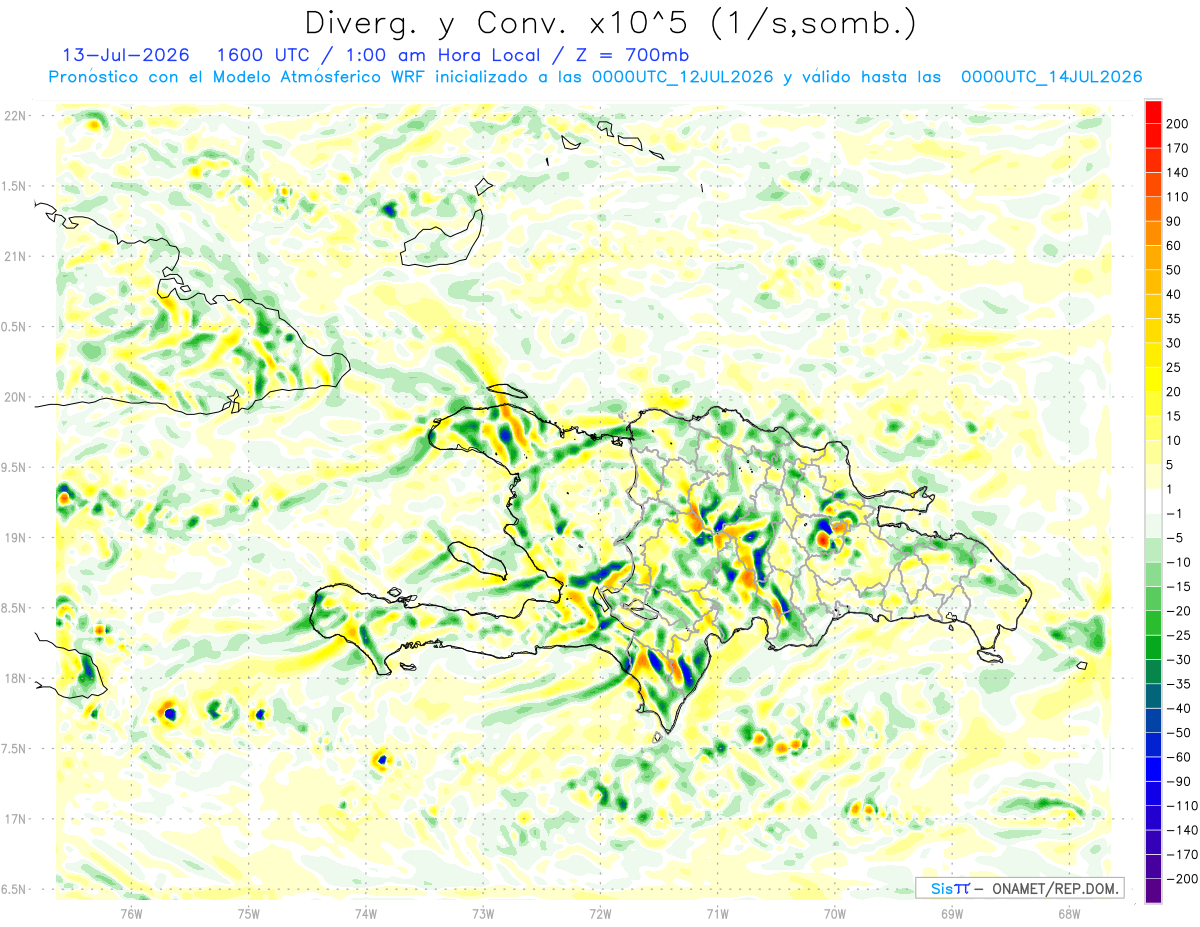Click the 8.5N latitude label
This screenshot has height=927, width=1200.
pos(13,608)
